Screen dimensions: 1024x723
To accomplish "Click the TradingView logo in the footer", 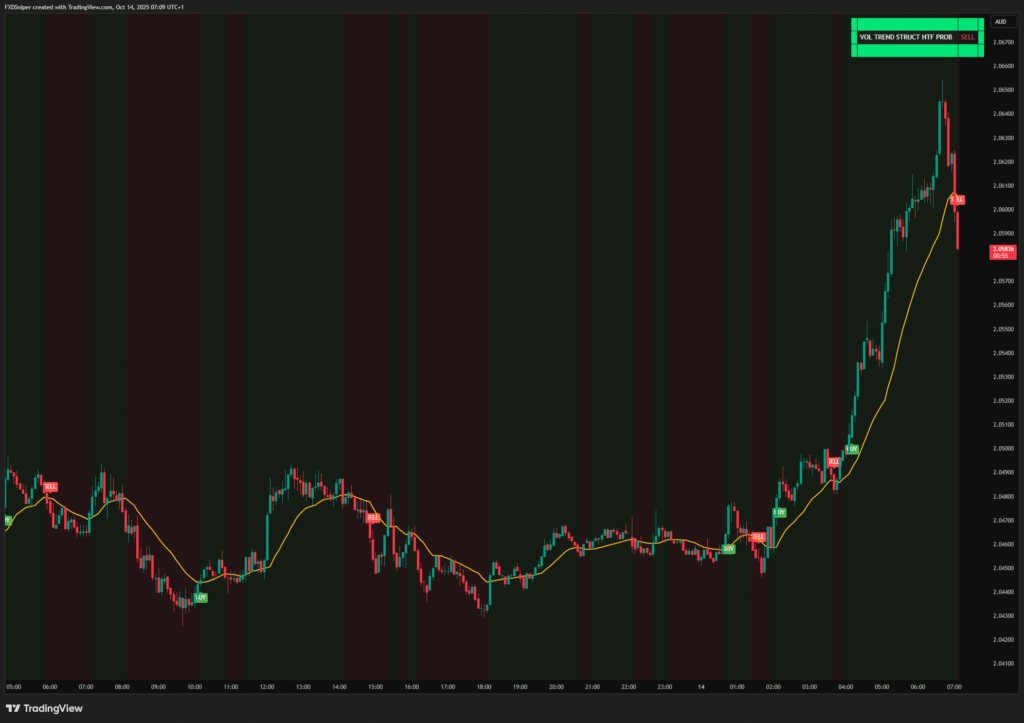I will click(46, 708).
